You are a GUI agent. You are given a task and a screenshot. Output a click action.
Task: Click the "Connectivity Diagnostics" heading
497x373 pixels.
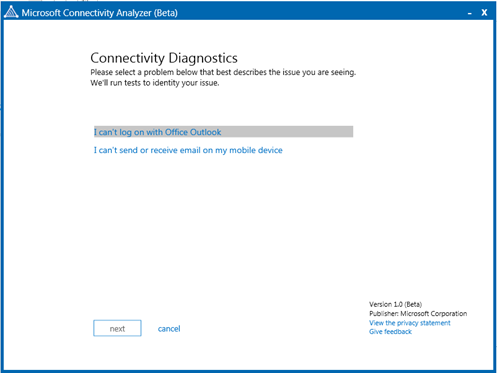point(164,58)
